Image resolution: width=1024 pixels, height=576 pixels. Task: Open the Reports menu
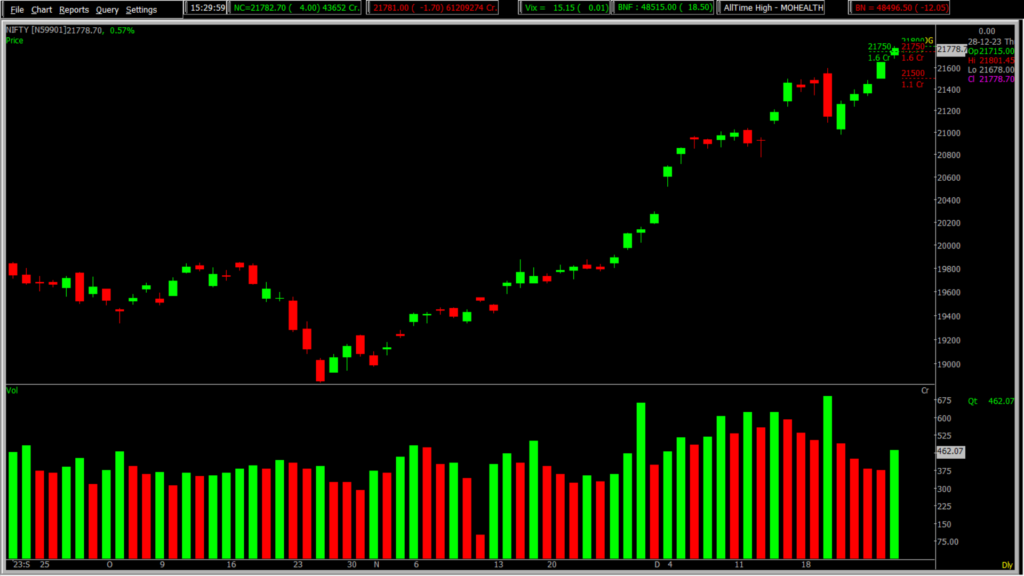point(74,9)
